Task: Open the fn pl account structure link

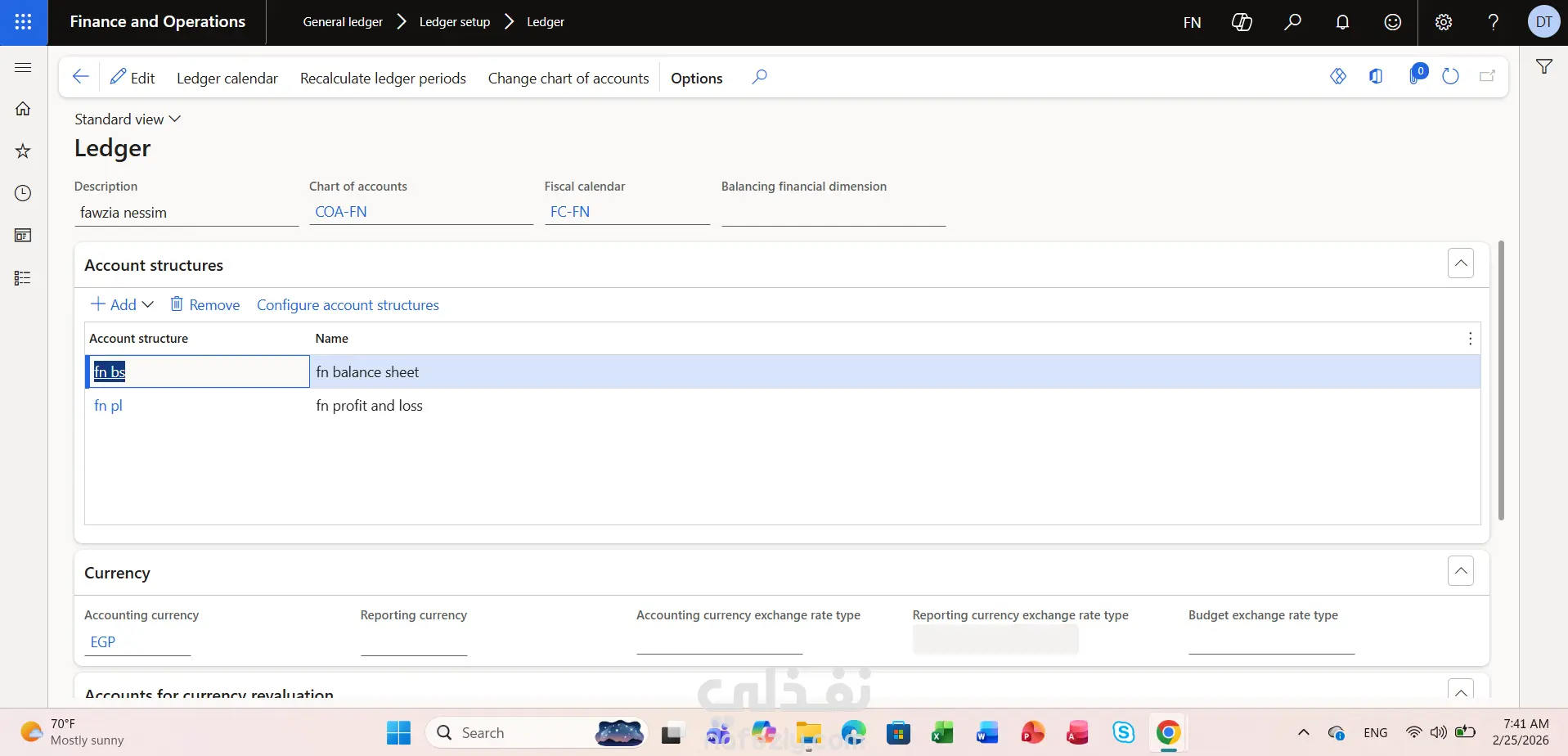Action: 108,406
